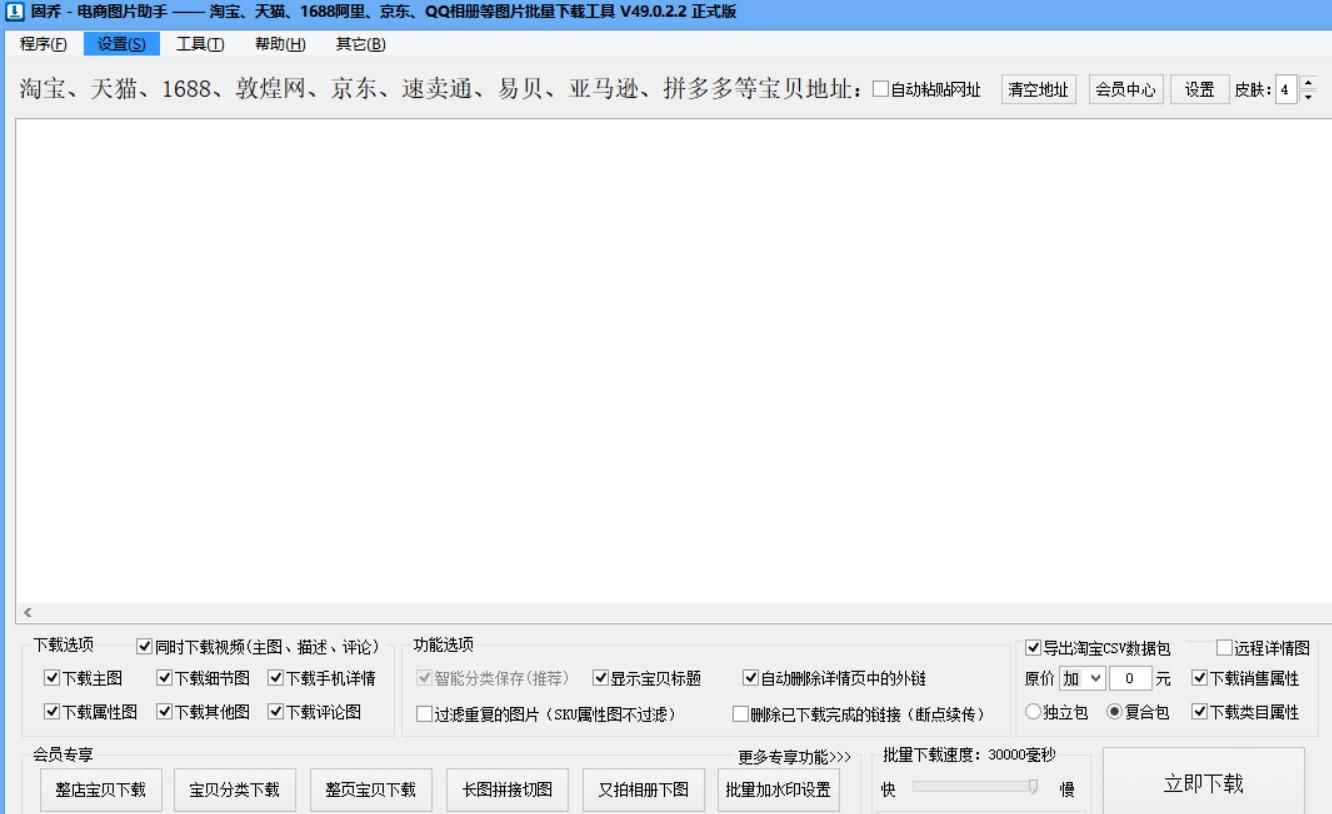Enable 删除已下载完成的链接 checkbox
The image size is (1332, 814).
(740, 714)
